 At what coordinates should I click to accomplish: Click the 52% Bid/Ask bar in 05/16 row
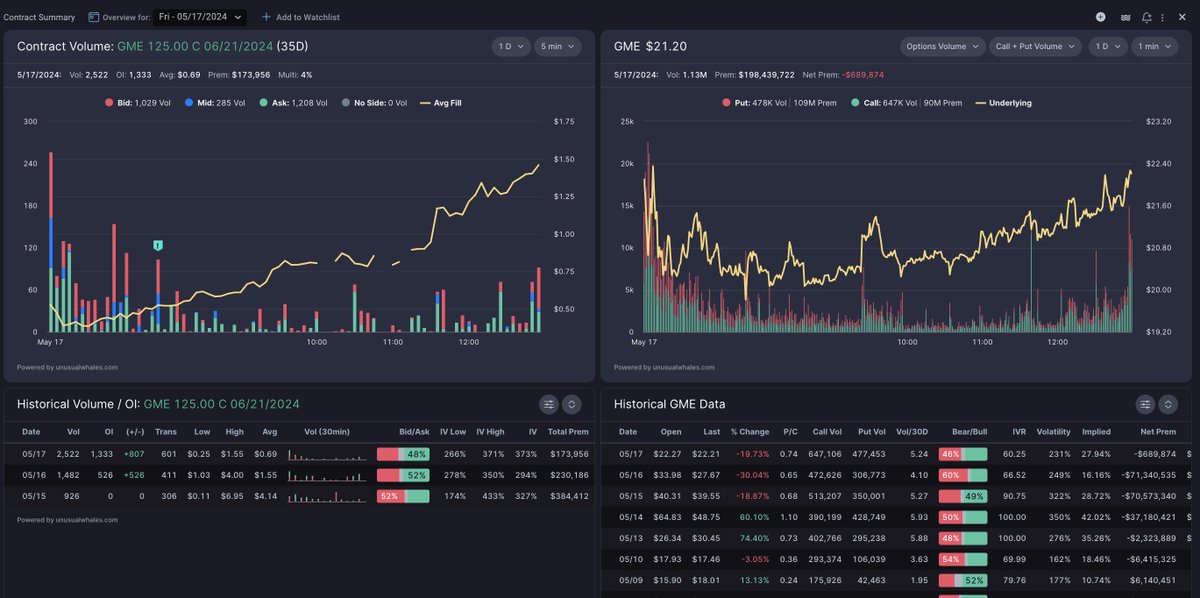click(403, 475)
